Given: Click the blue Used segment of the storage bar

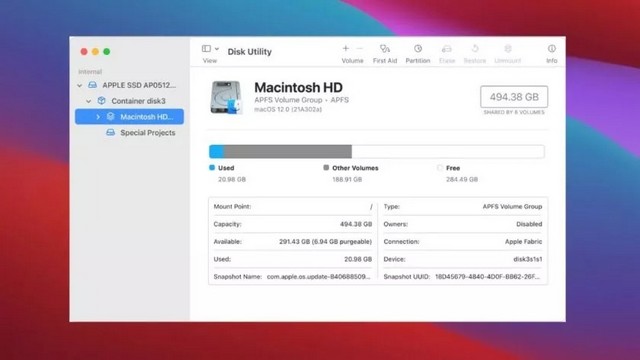Looking at the screenshot, I should [216, 152].
